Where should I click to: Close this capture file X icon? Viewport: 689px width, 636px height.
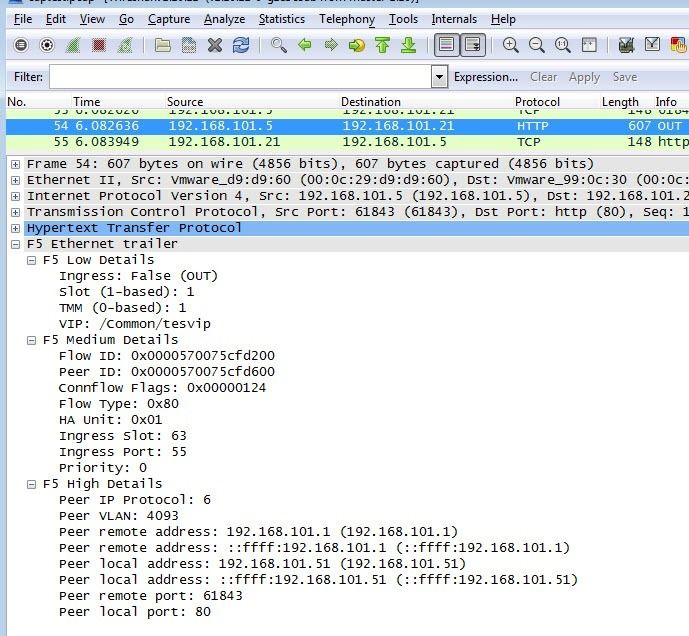[215, 45]
